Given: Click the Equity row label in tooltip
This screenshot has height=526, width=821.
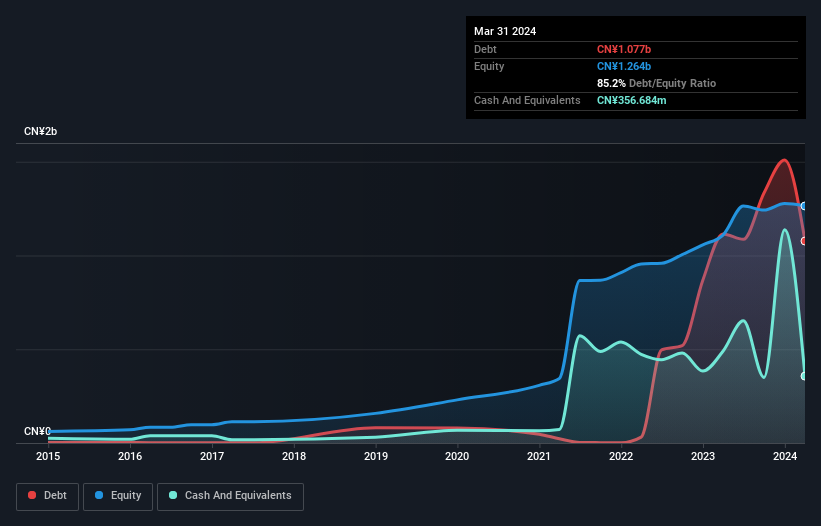Looking at the screenshot, I should coord(489,66).
